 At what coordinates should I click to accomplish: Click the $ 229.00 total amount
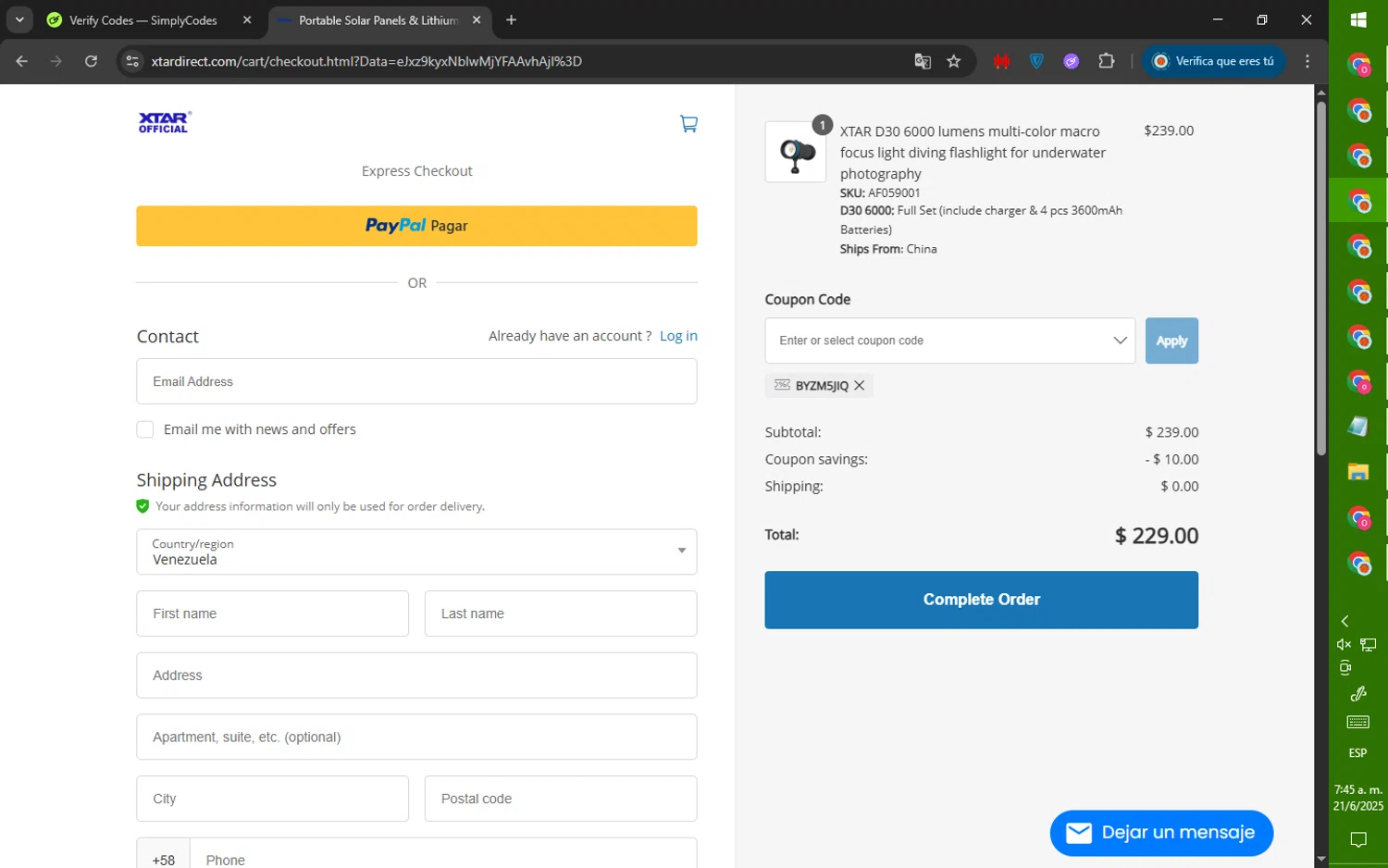(1157, 536)
